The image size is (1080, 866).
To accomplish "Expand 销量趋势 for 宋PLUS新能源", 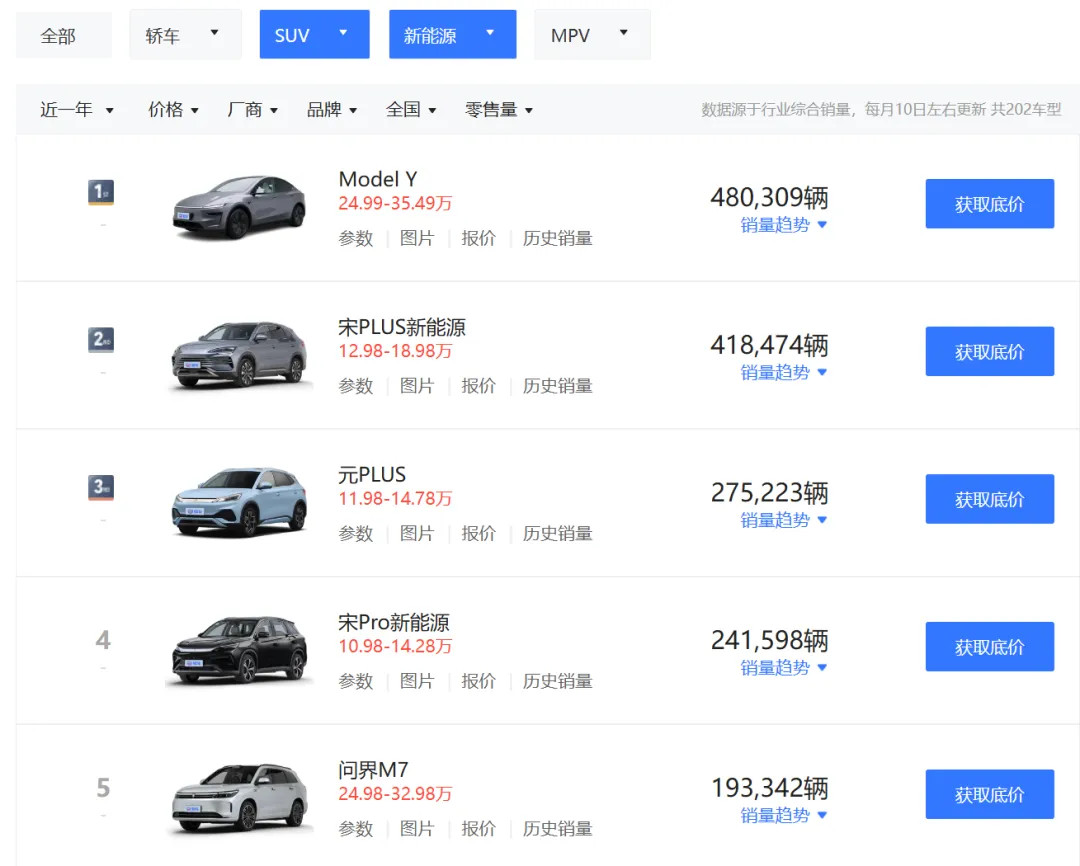I will (783, 372).
